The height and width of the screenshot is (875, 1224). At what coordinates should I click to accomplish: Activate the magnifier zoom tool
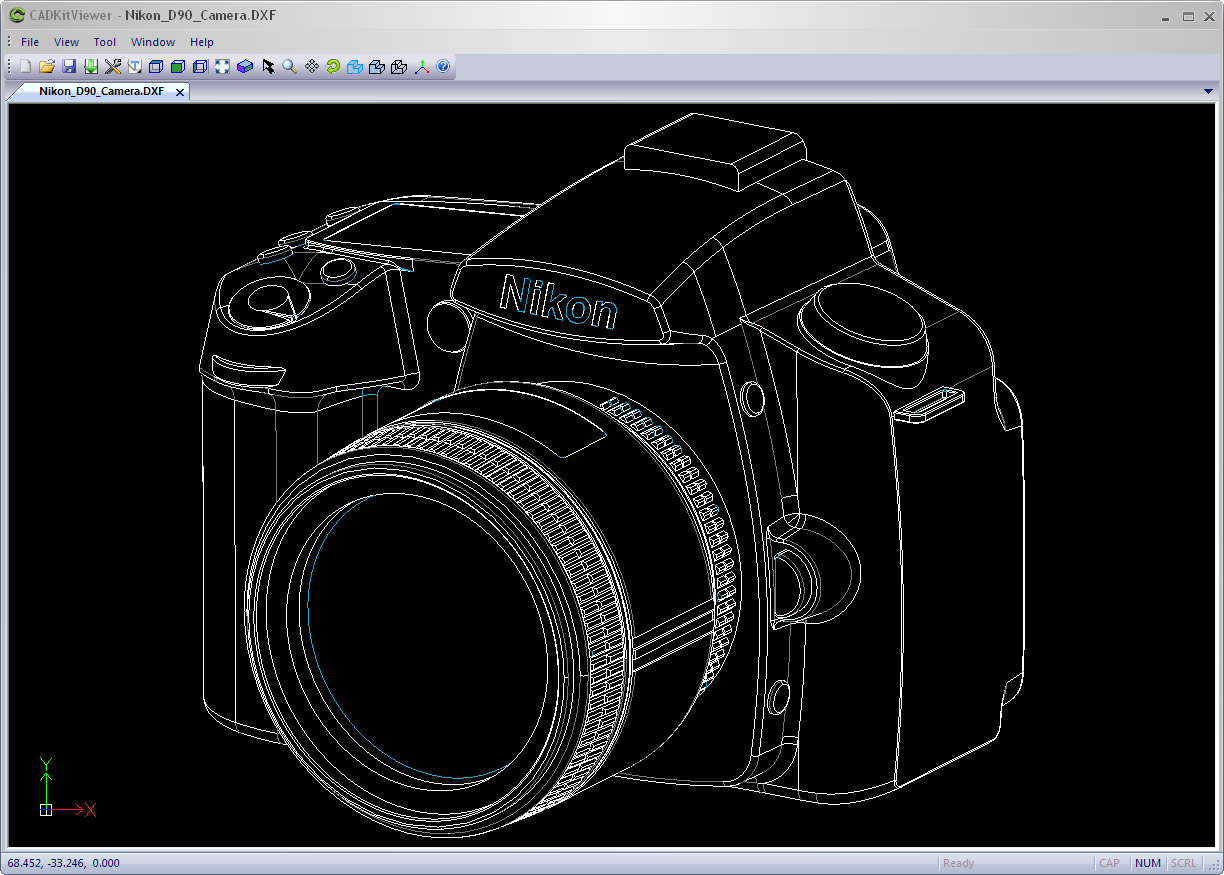tap(290, 66)
